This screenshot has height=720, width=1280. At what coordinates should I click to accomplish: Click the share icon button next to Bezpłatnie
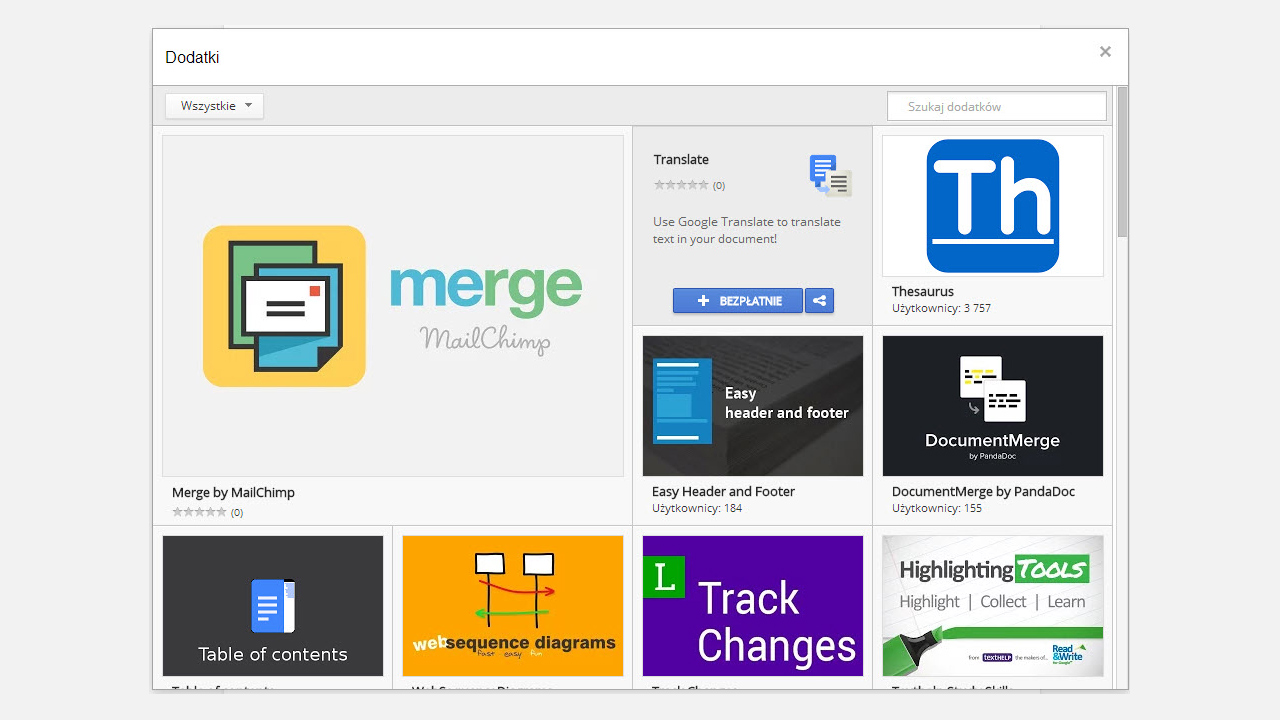[x=819, y=301]
